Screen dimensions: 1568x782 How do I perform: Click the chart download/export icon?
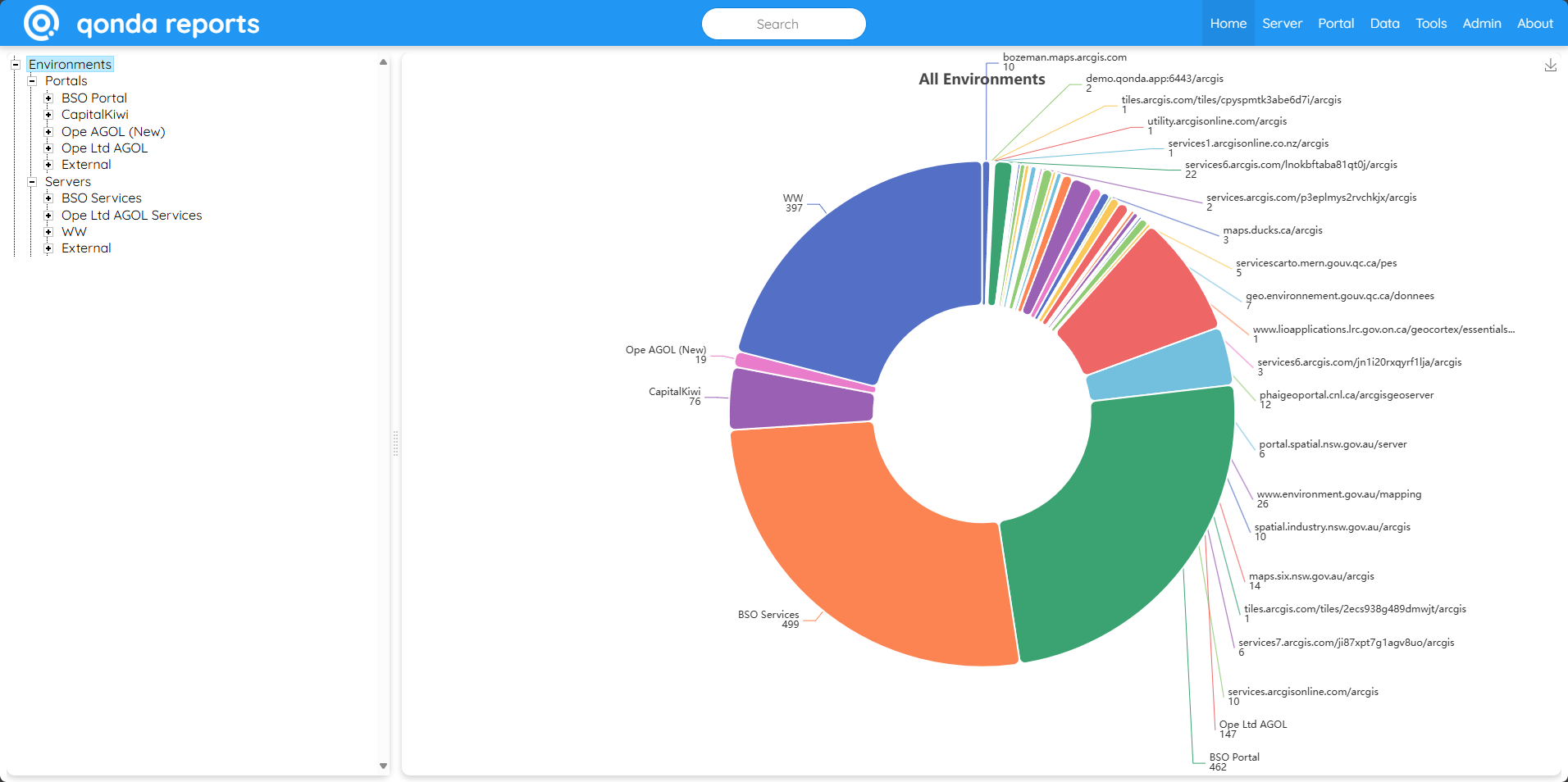point(1549,65)
